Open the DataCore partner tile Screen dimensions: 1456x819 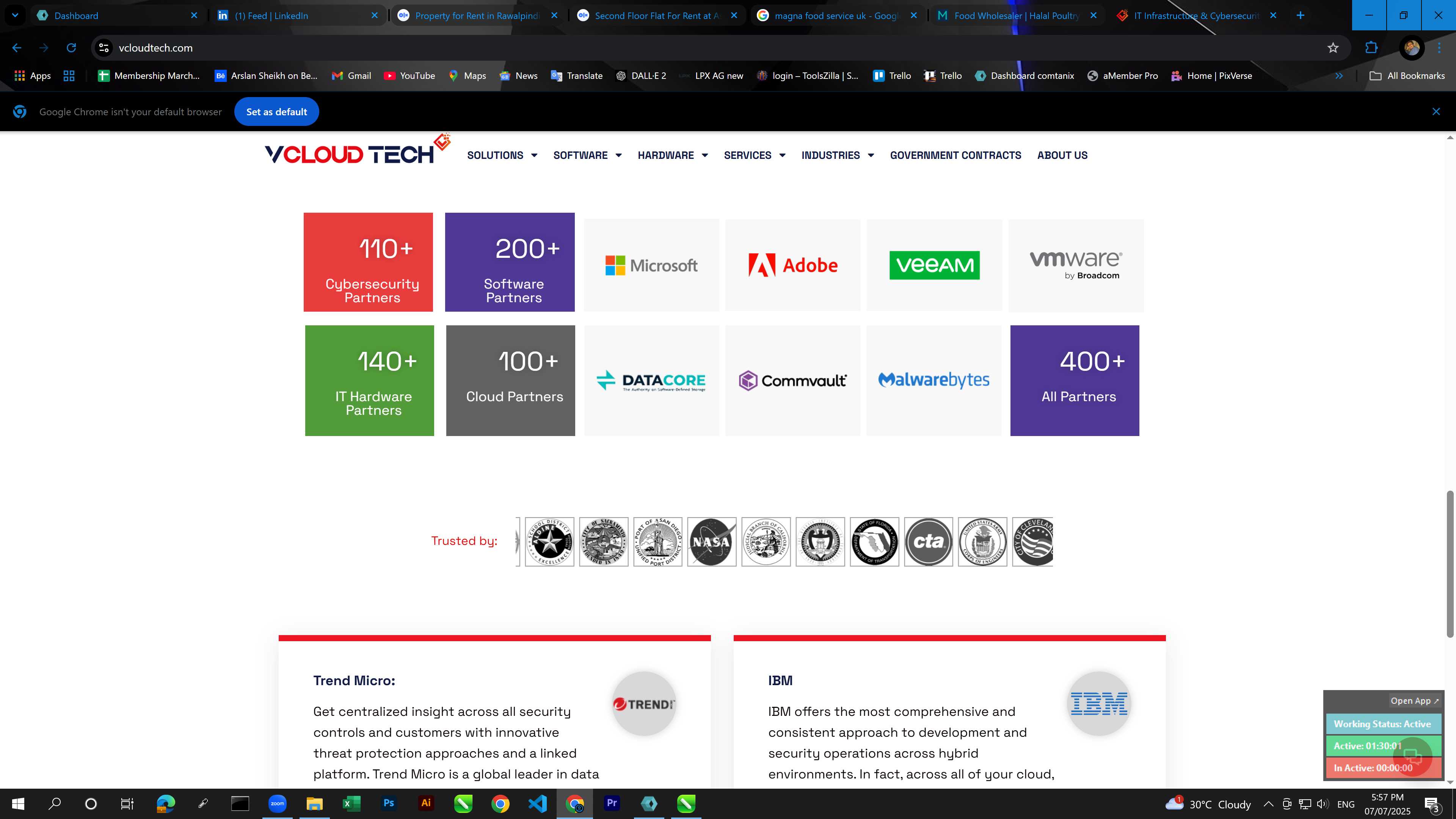[x=651, y=380]
